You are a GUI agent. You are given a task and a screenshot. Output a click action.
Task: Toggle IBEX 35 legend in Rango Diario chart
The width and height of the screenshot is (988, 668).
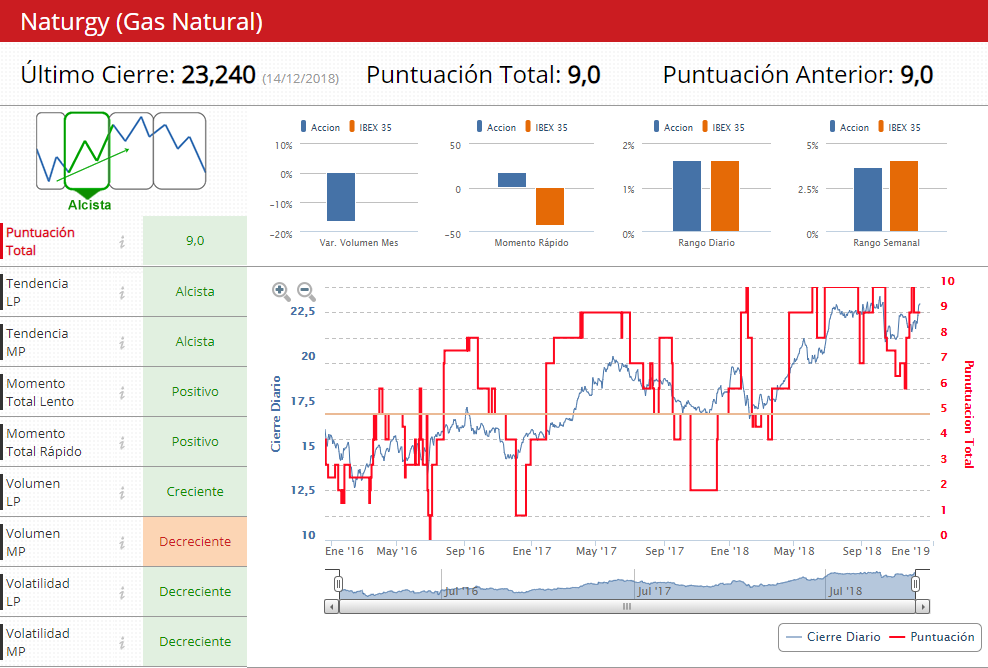(723, 127)
